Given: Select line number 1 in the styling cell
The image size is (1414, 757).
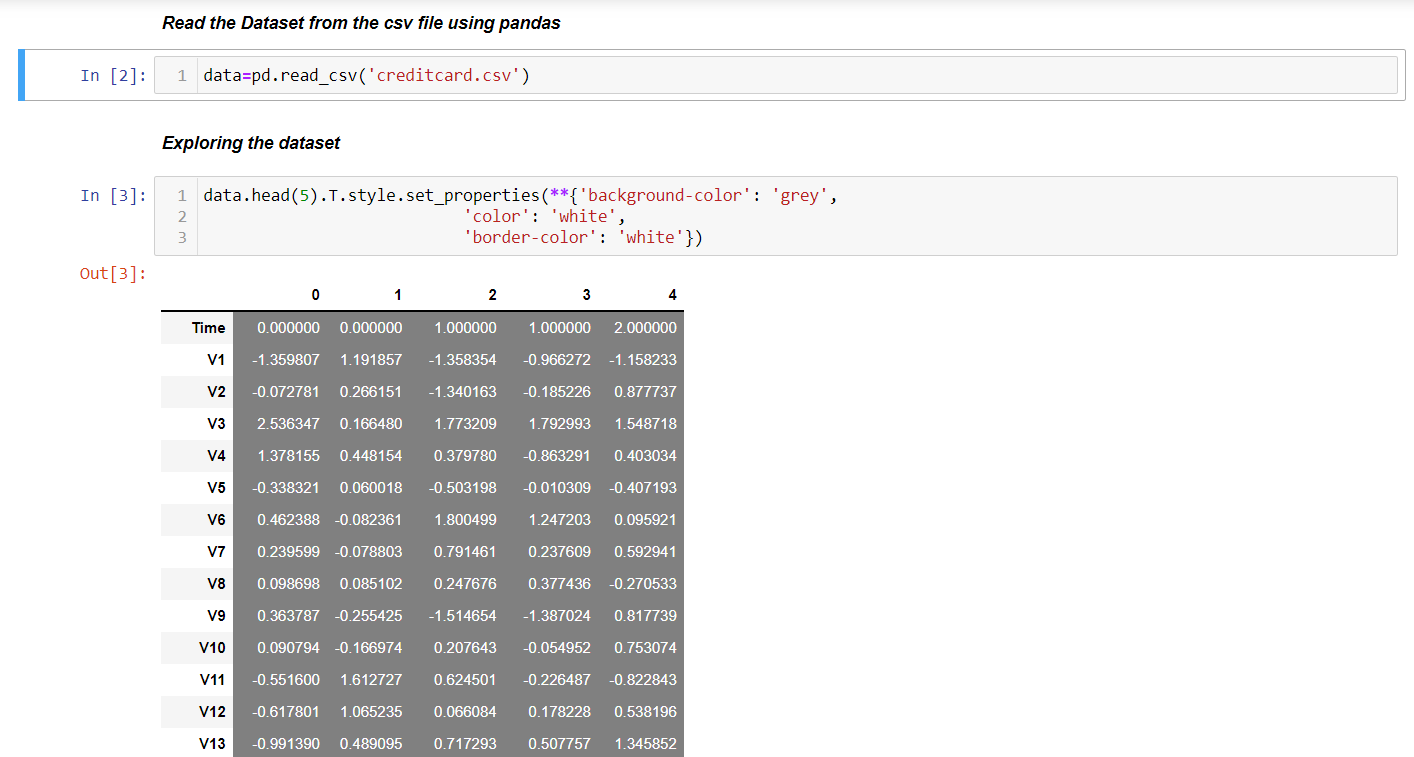Looking at the screenshot, I should click(x=181, y=195).
